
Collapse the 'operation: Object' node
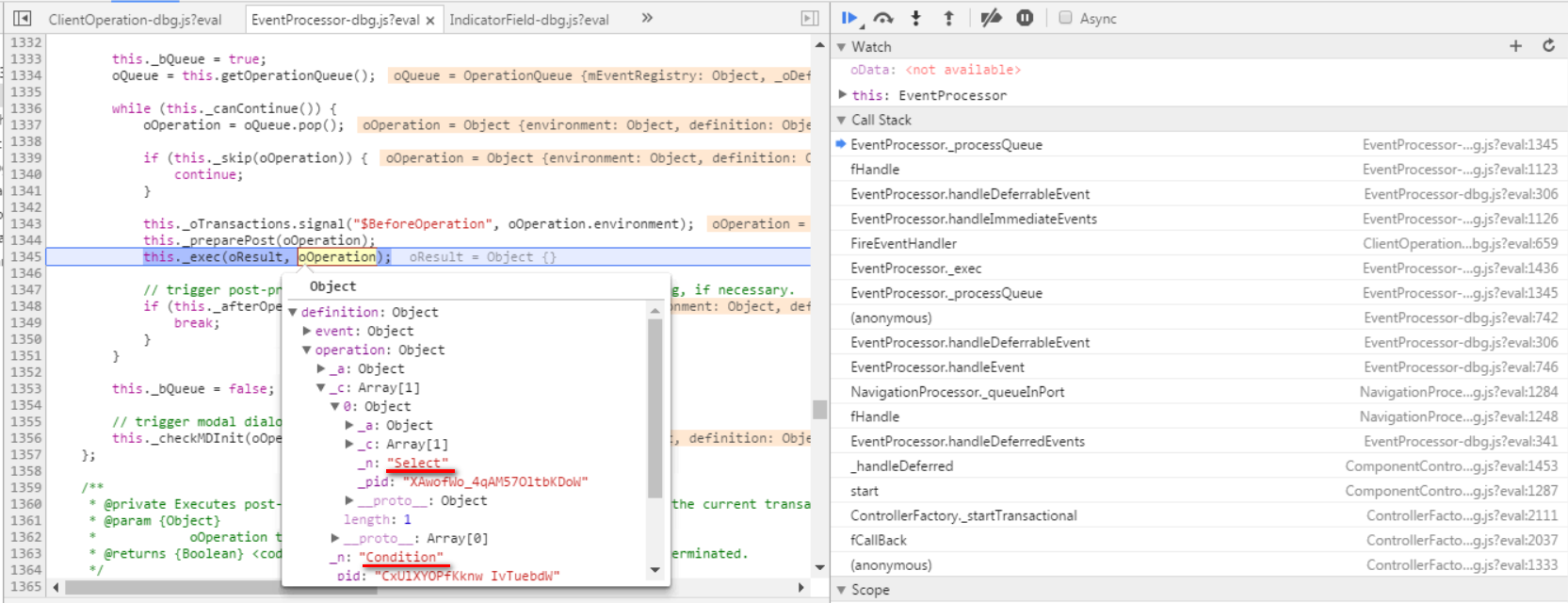pos(307,350)
